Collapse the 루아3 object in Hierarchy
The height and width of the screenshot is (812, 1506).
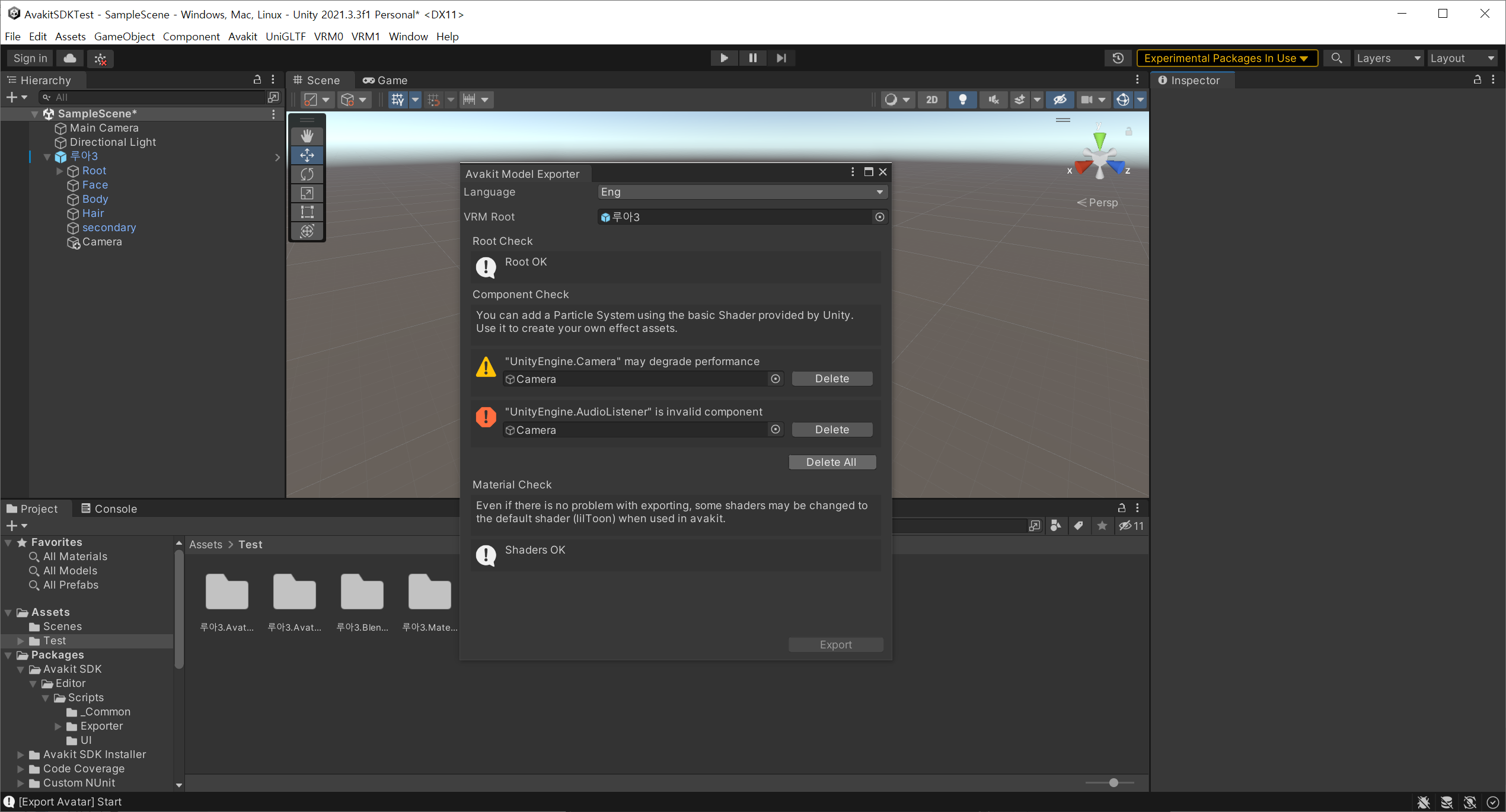[47, 156]
